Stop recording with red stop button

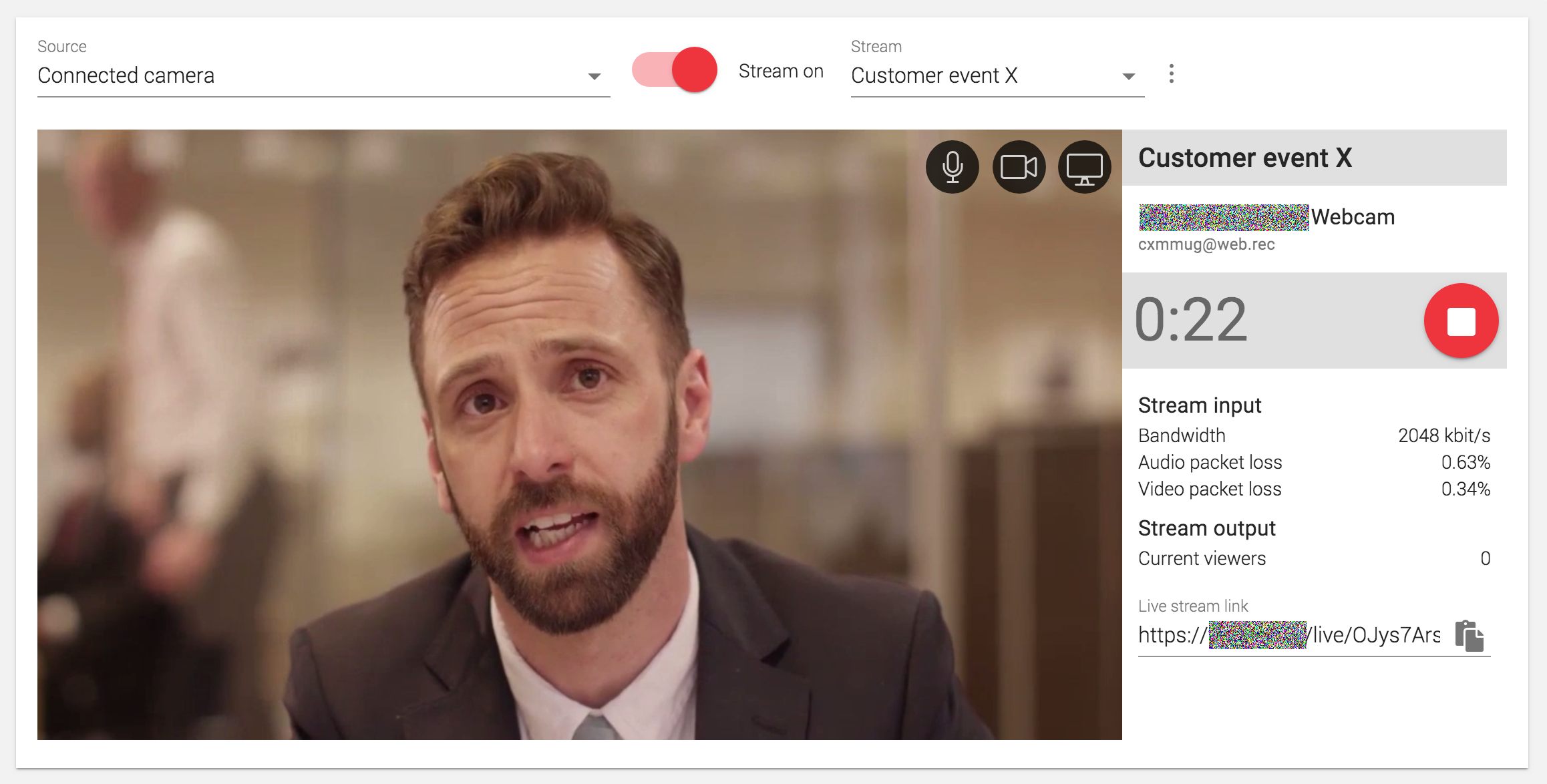point(1461,321)
